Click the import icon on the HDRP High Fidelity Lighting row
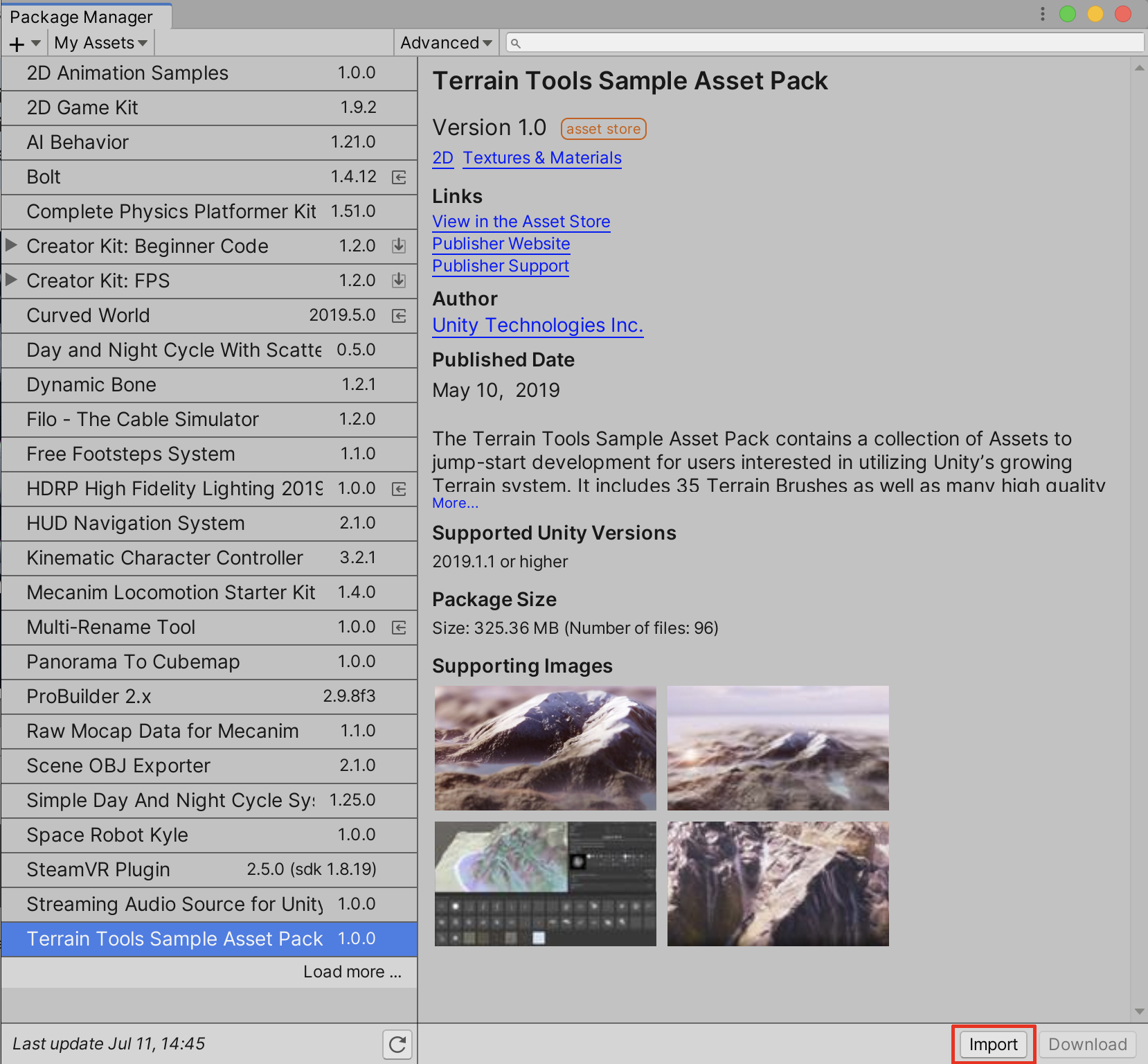1148x1064 pixels. (x=399, y=489)
